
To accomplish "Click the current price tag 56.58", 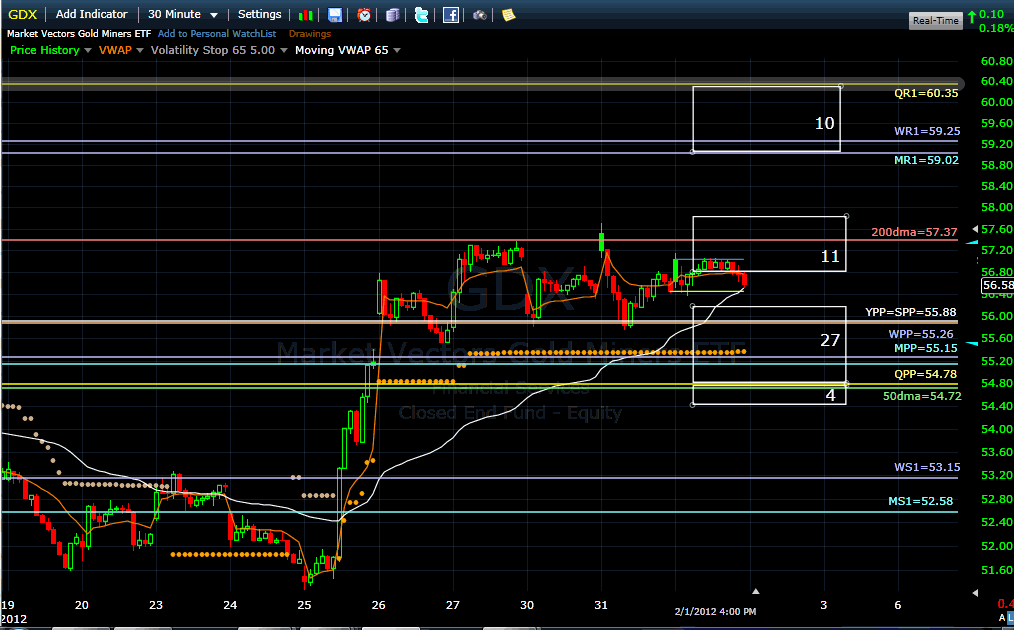I will coord(997,285).
